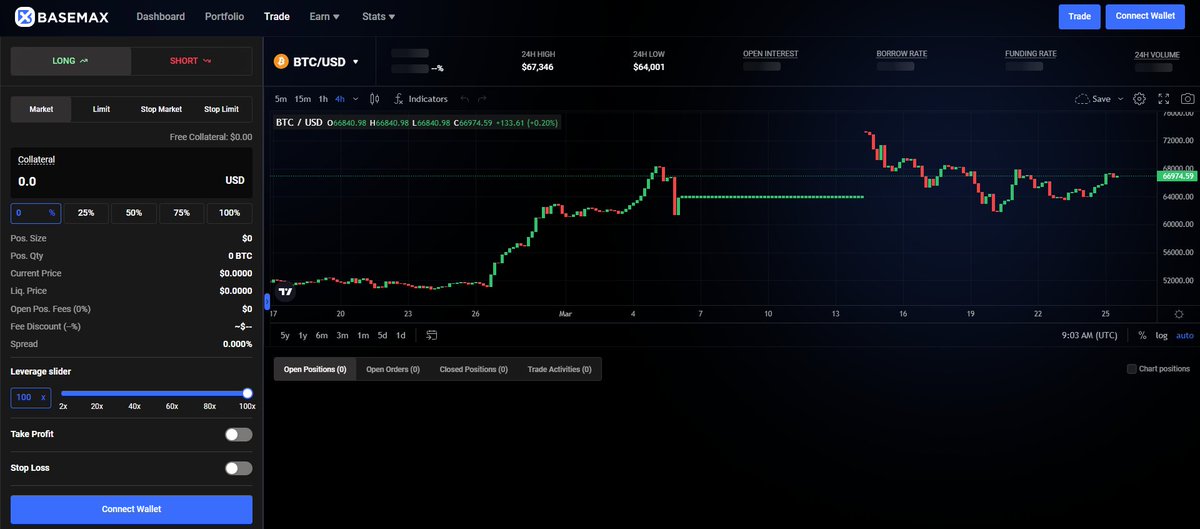1200x529 pixels.
Task: Toggle auto scale on chart
Action: pos(1184,335)
